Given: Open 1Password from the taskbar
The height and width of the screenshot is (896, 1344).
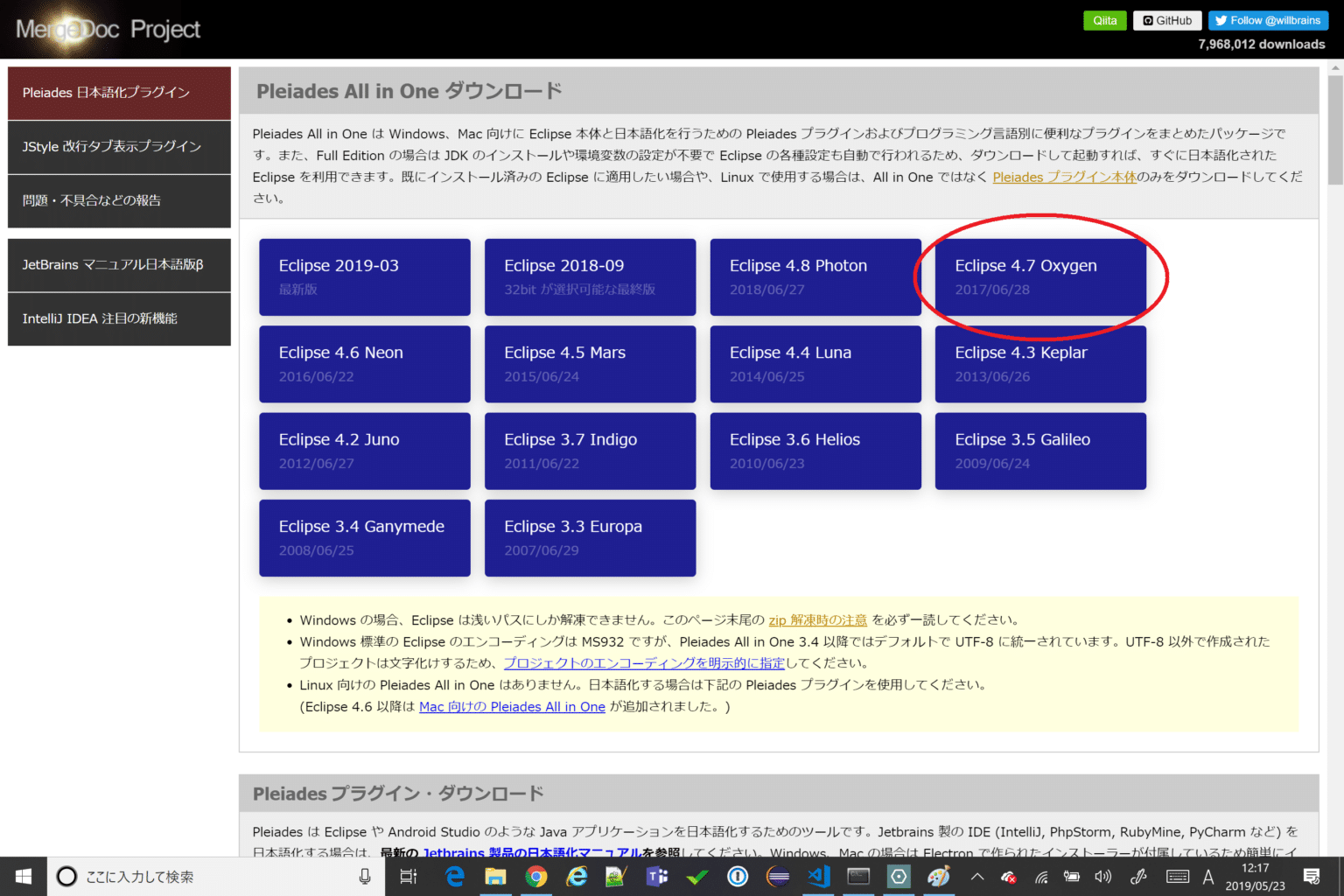Looking at the screenshot, I should click(738, 876).
